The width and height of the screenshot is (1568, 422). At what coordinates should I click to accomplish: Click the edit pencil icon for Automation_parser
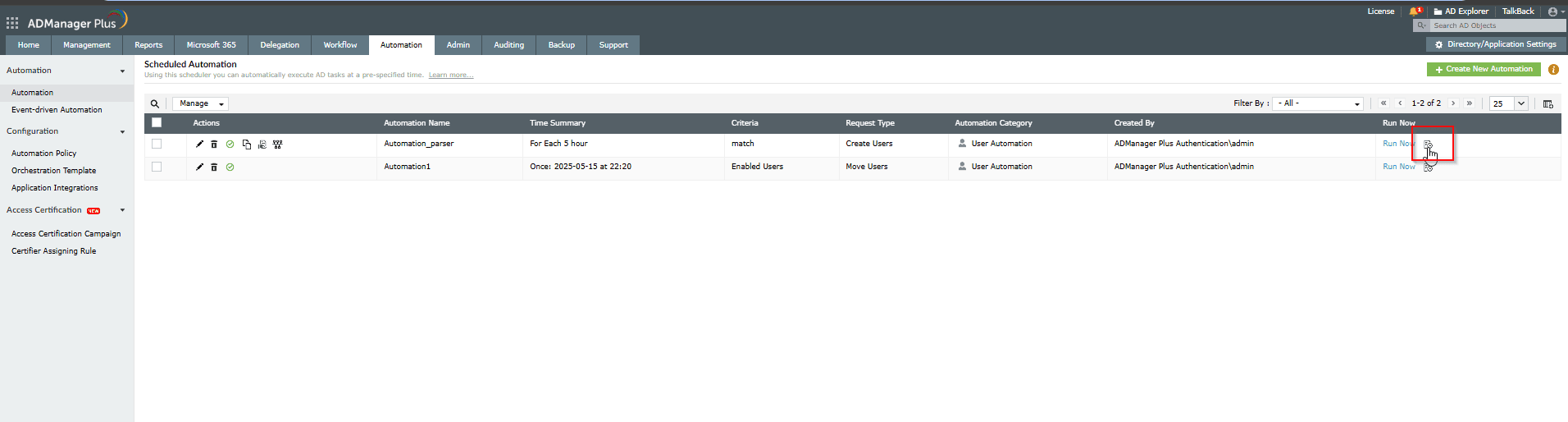point(199,144)
